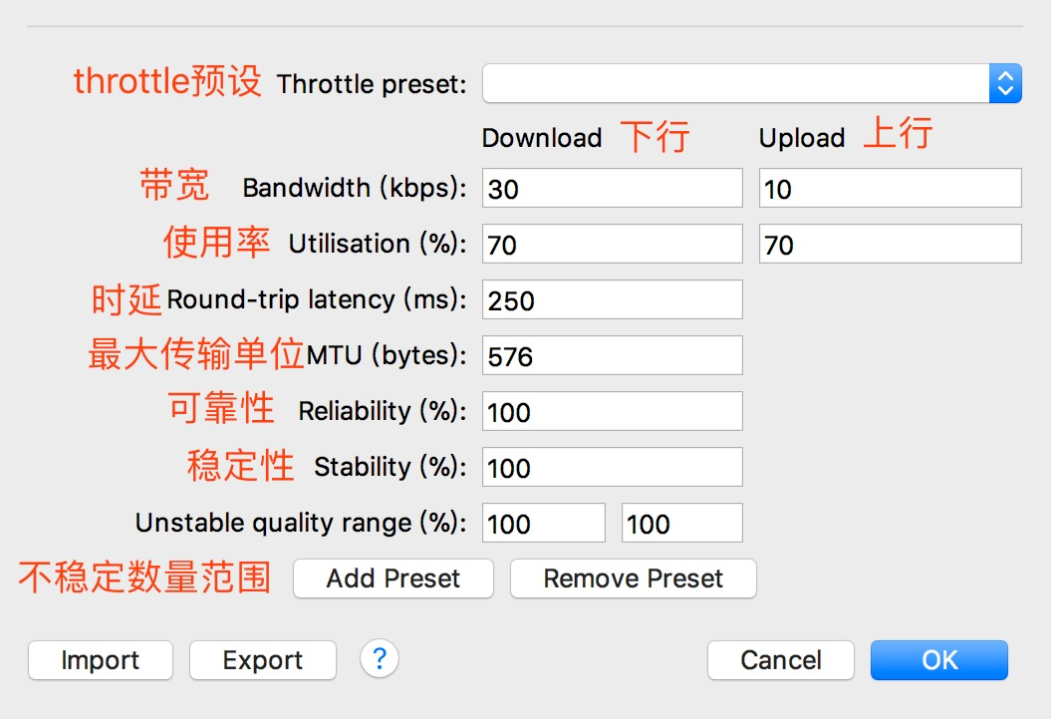Select the Reliability percentage field
Viewport: 1051px width, 722px height.
[x=612, y=411]
